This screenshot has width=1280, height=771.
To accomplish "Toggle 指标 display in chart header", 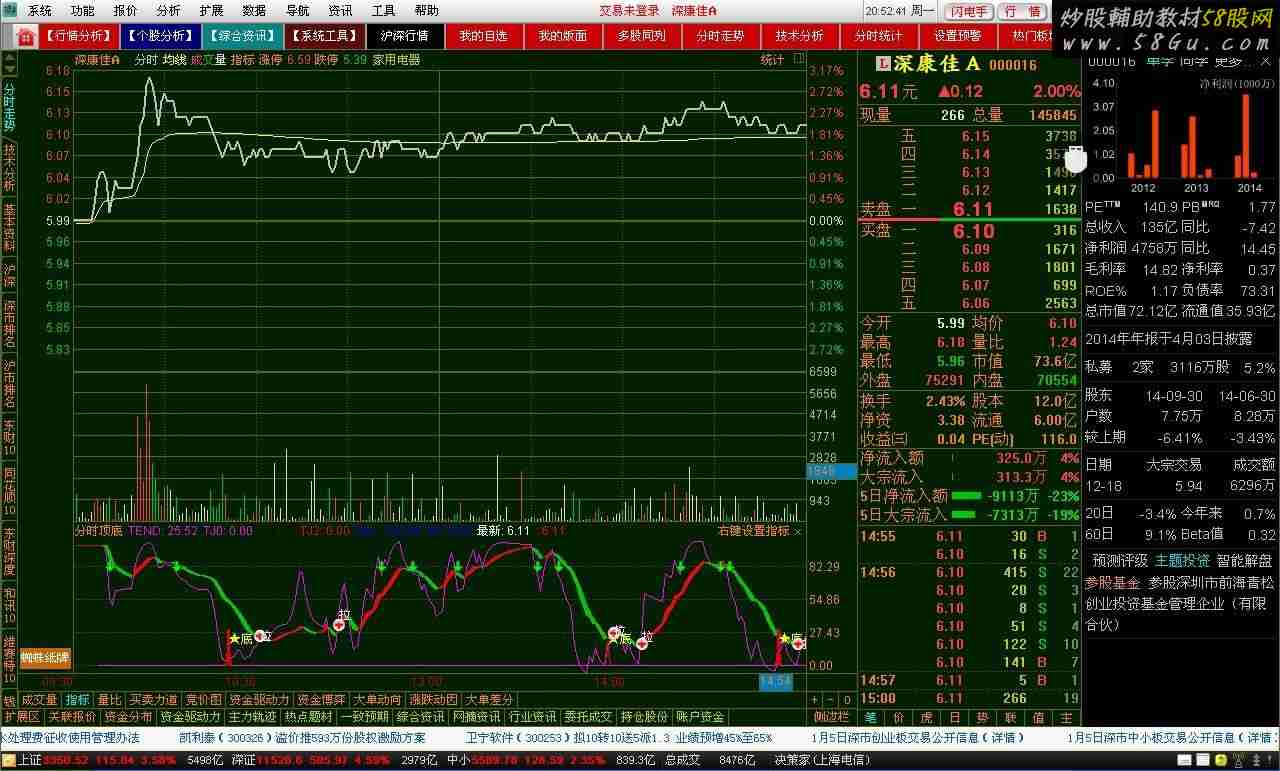I will click(243, 60).
